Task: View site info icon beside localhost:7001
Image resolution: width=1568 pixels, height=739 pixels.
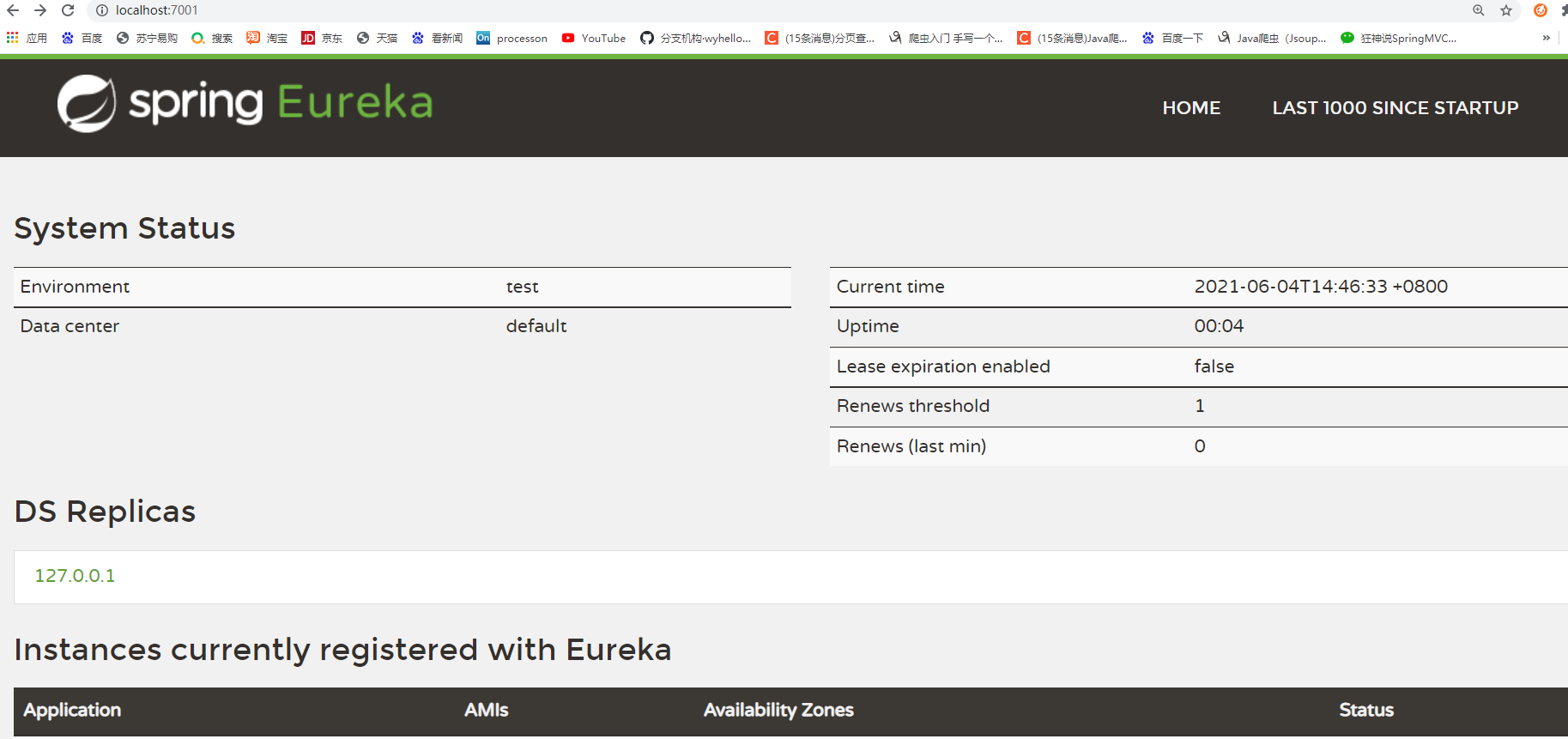Action: [x=102, y=10]
